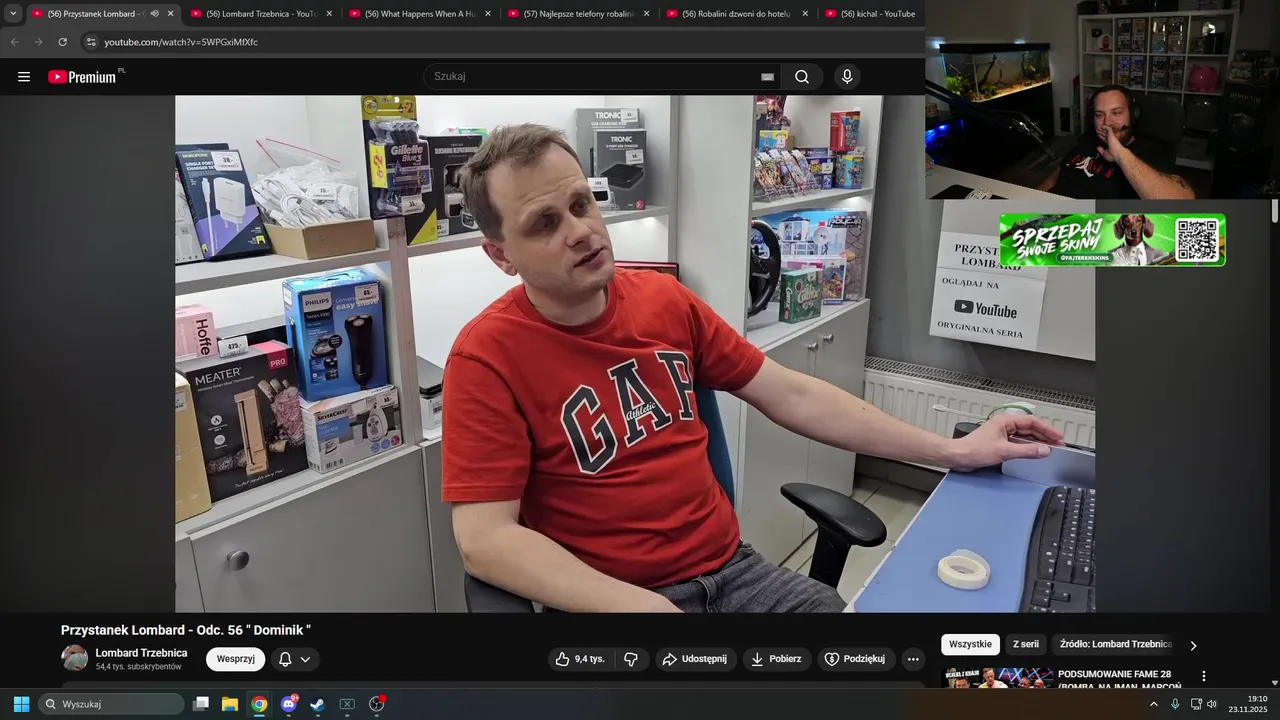Screen dimensions: 1280x720
Task: Switch to kichal - YouTube tab
Action: pyautogui.click(x=870, y=14)
